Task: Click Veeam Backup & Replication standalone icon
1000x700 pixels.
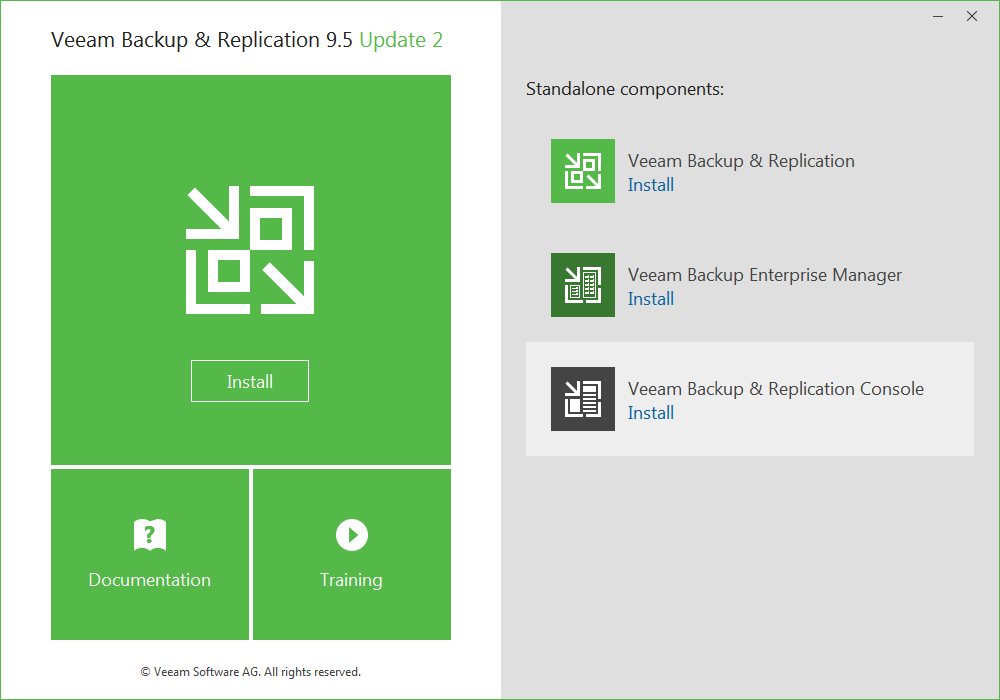Action: [583, 171]
